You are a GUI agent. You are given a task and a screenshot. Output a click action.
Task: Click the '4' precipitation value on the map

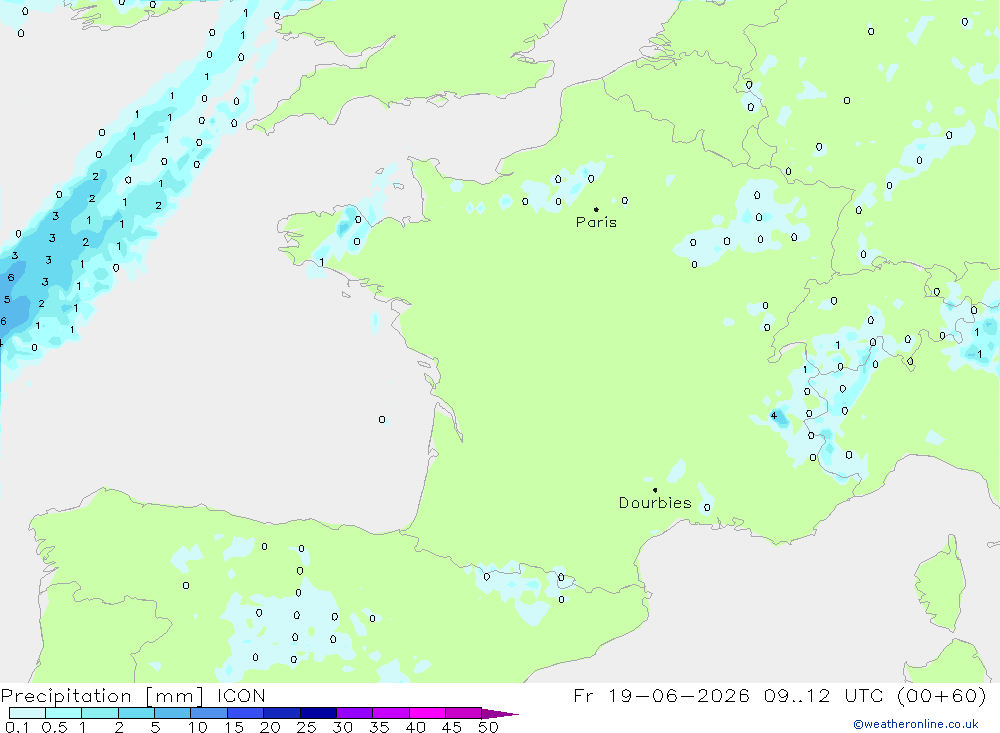coord(774,415)
